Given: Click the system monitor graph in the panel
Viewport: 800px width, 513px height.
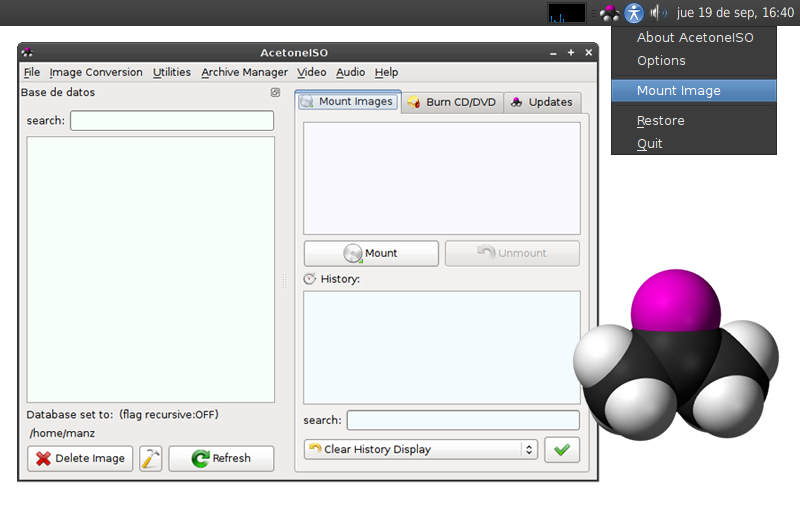Looking at the screenshot, I should tap(566, 13).
